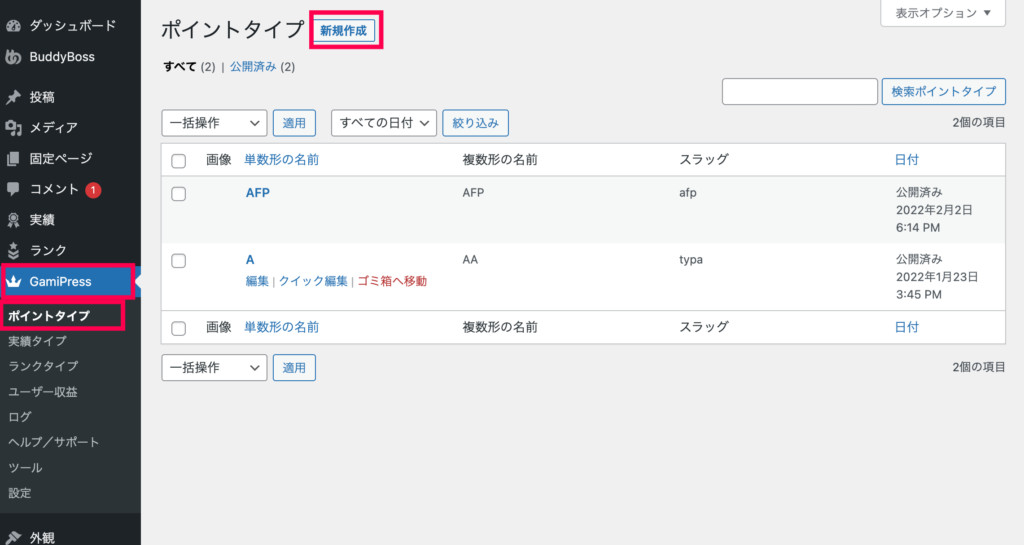Screen dimensions: 1024x545
Task: Focus the point type search field
Action: [x=799, y=91]
